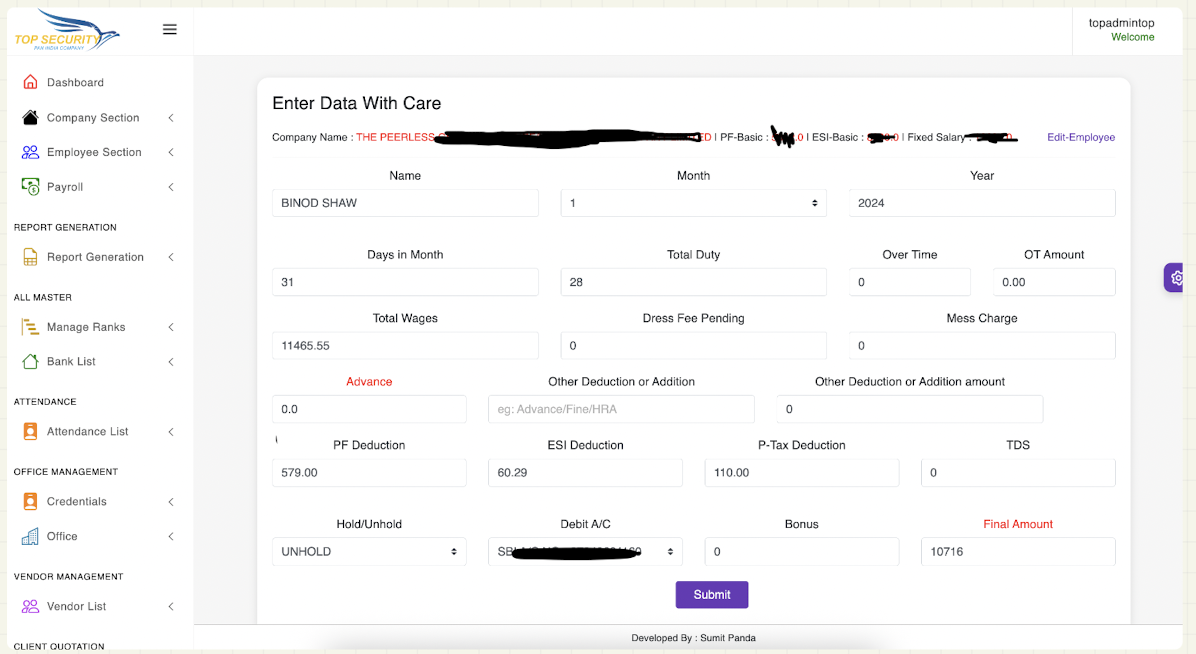Click the Report Generation document icon
The width and height of the screenshot is (1196, 654).
pos(30,257)
